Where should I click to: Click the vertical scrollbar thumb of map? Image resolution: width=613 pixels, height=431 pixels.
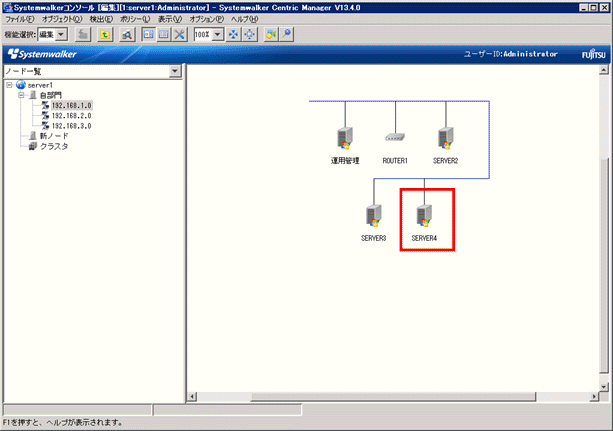click(604, 266)
